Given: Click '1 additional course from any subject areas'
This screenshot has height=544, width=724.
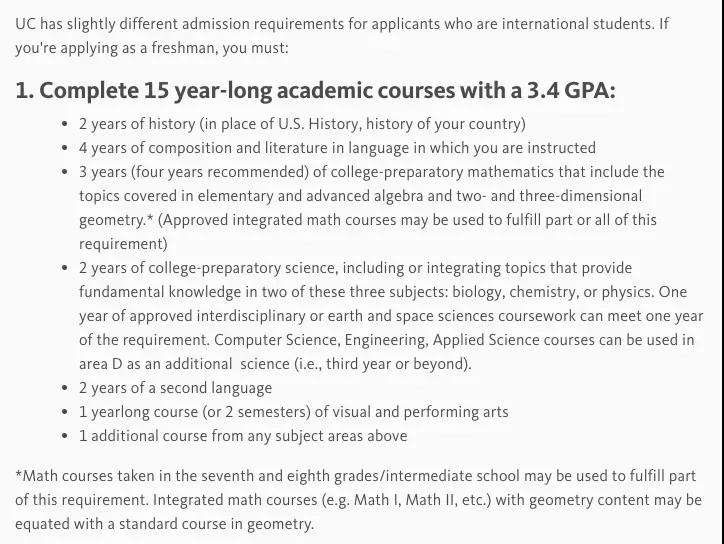Looking at the screenshot, I should (x=243, y=436).
